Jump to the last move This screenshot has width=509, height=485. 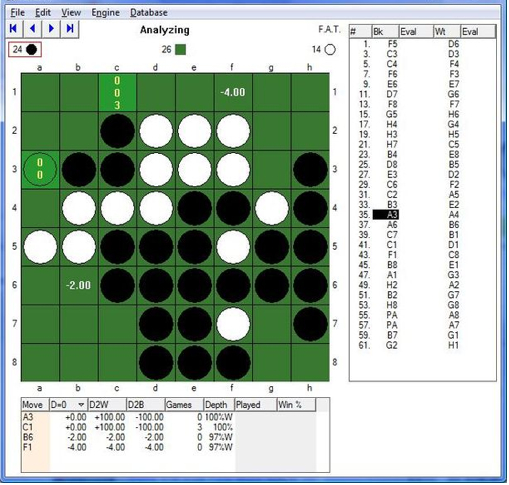pos(70,29)
